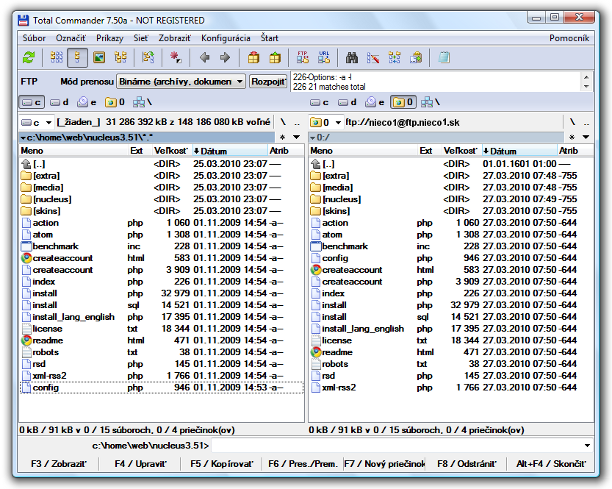Screen dimensions: 612x489
Task: Open the Pomocník help menu
Action: [x=569, y=38]
